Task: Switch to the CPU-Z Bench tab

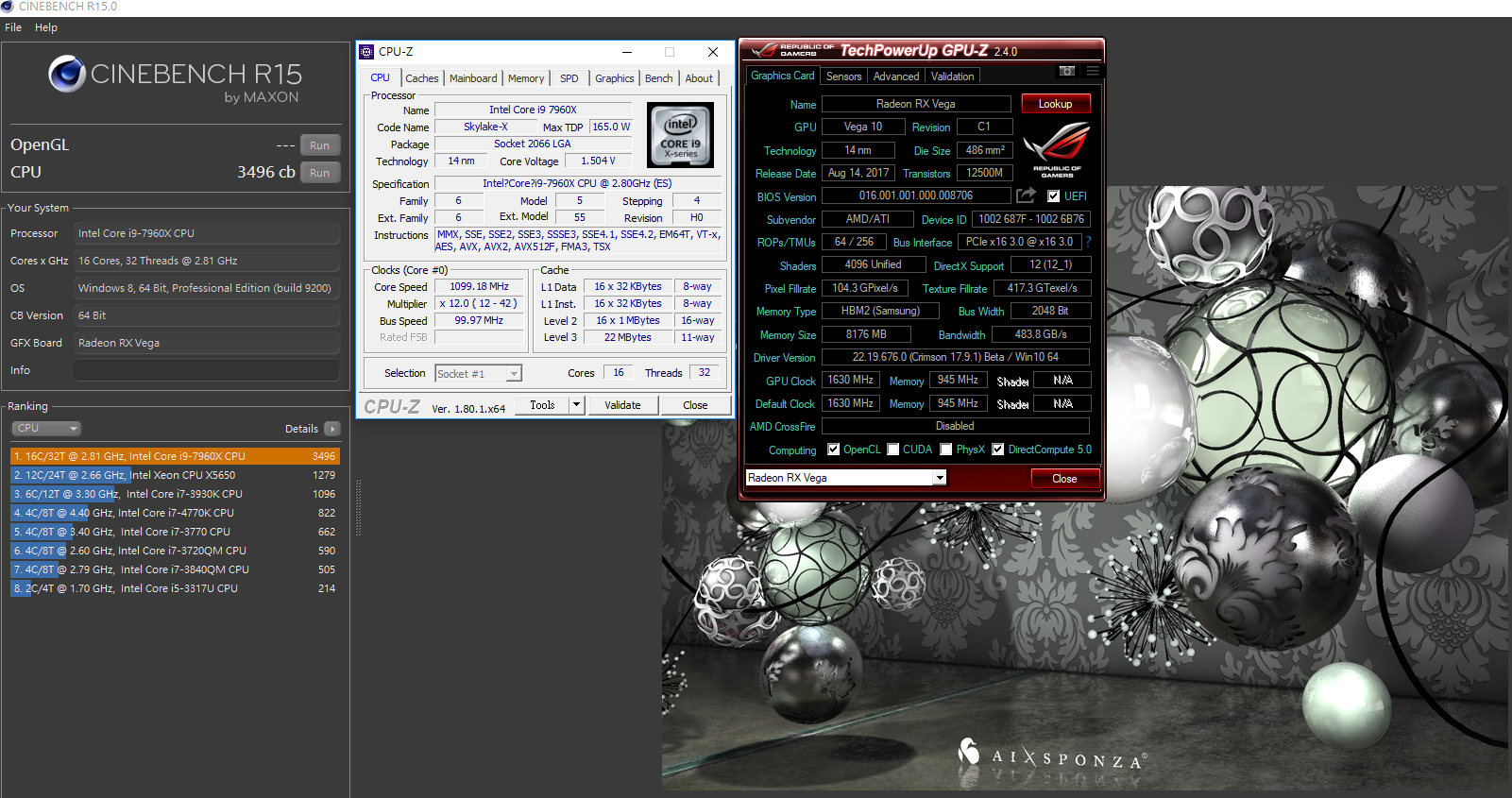Action: pyautogui.click(x=659, y=78)
